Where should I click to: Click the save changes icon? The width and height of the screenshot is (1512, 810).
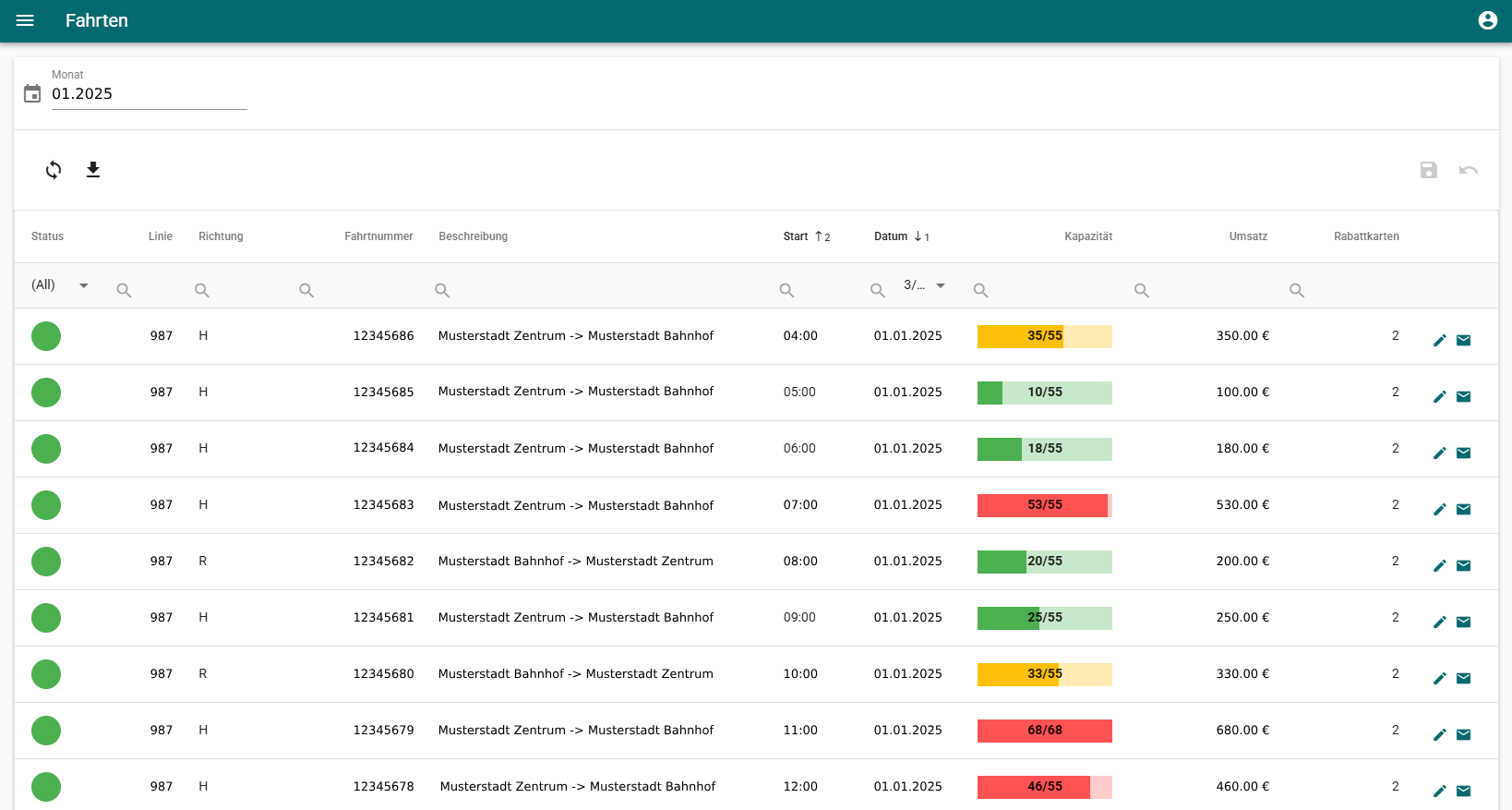(1429, 170)
